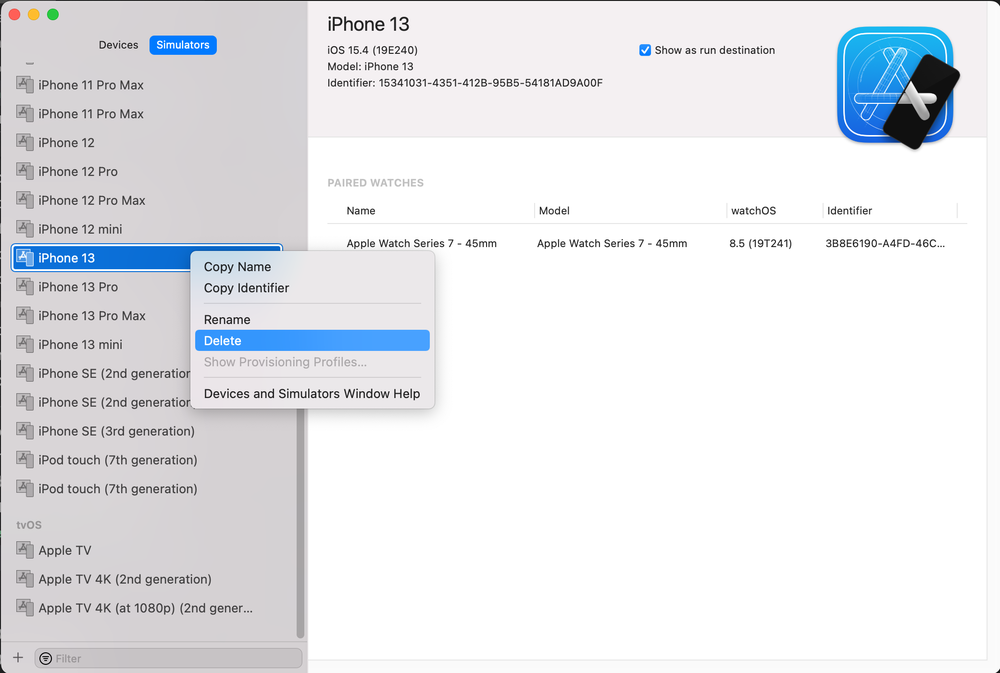The height and width of the screenshot is (673, 1000).
Task: Switch to the Devices tab
Action: click(x=118, y=45)
